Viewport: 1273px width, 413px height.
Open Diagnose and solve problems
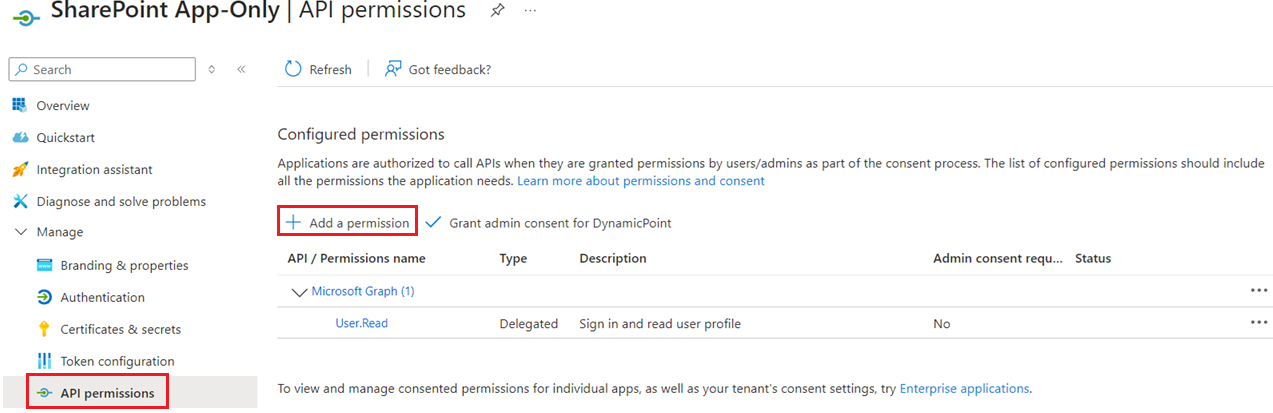(x=120, y=202)
